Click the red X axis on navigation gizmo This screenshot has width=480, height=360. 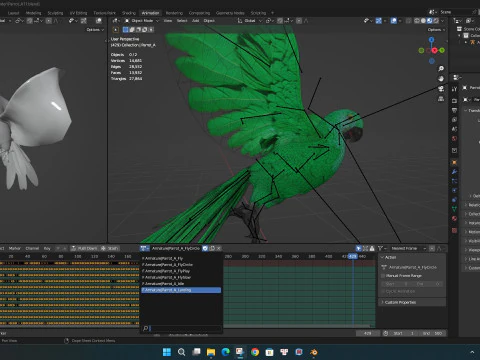point(434,50)
